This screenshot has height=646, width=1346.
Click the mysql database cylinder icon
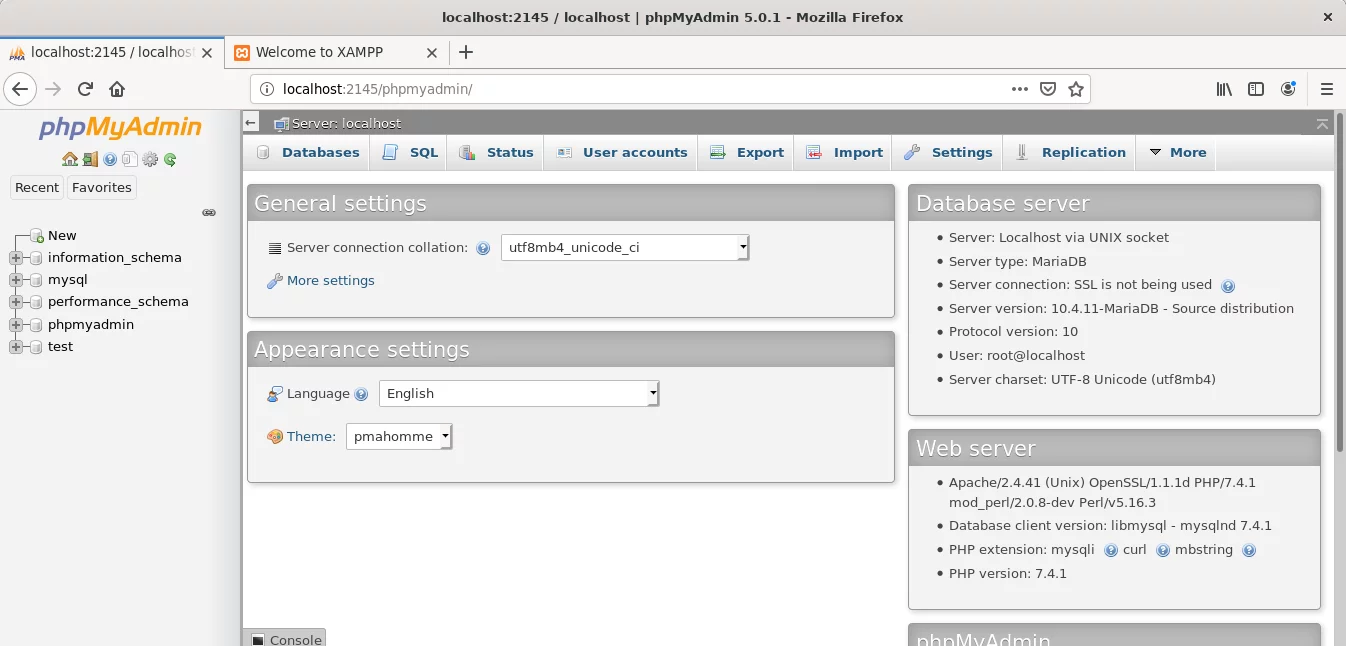click(x=37, y=280)
